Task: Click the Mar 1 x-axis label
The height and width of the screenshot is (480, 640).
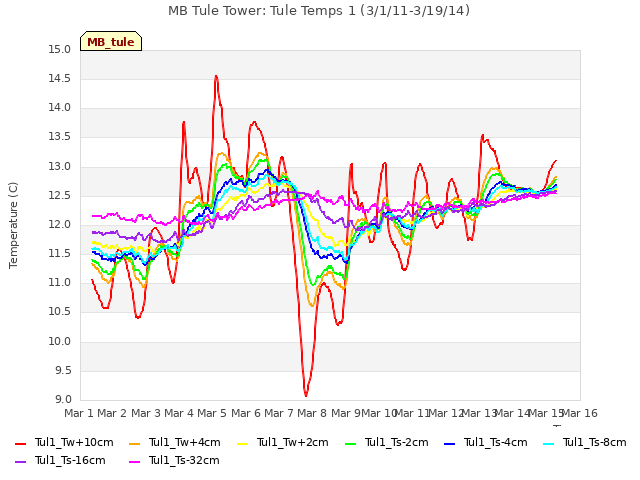Action: (x=79, y=413)
